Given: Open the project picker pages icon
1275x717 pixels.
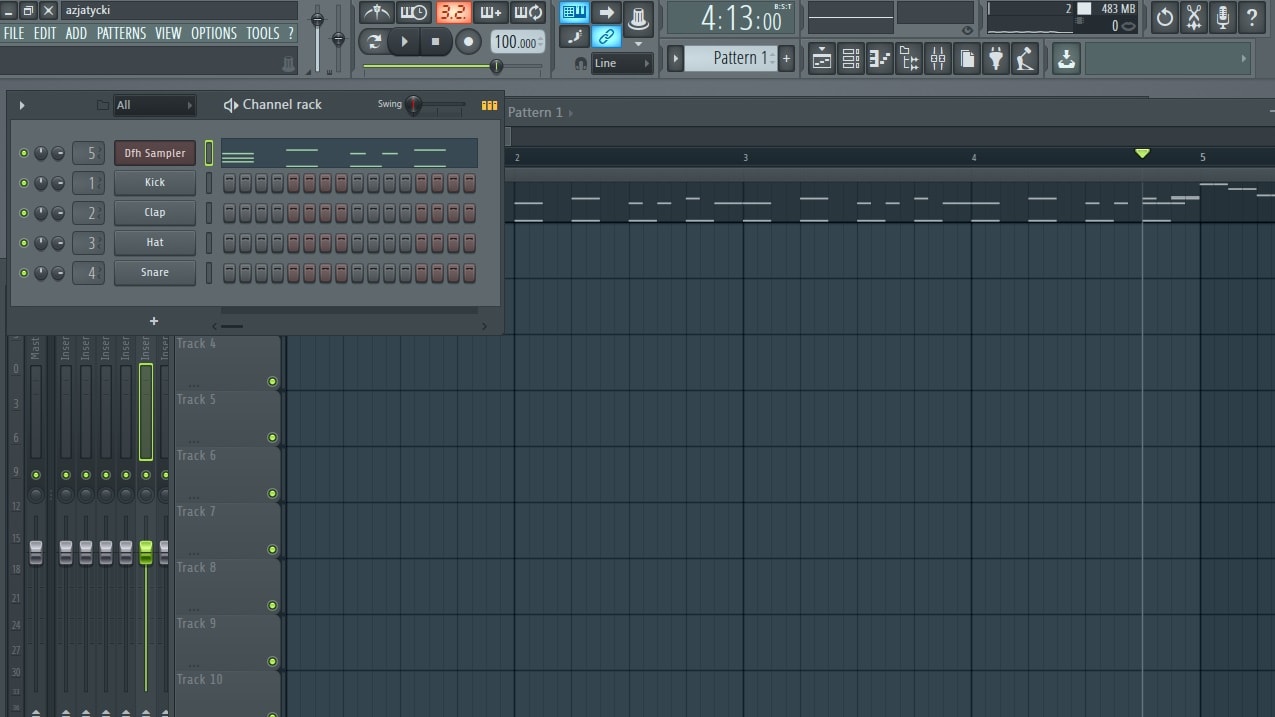Looking at the screenshot, I should point(967,59).
